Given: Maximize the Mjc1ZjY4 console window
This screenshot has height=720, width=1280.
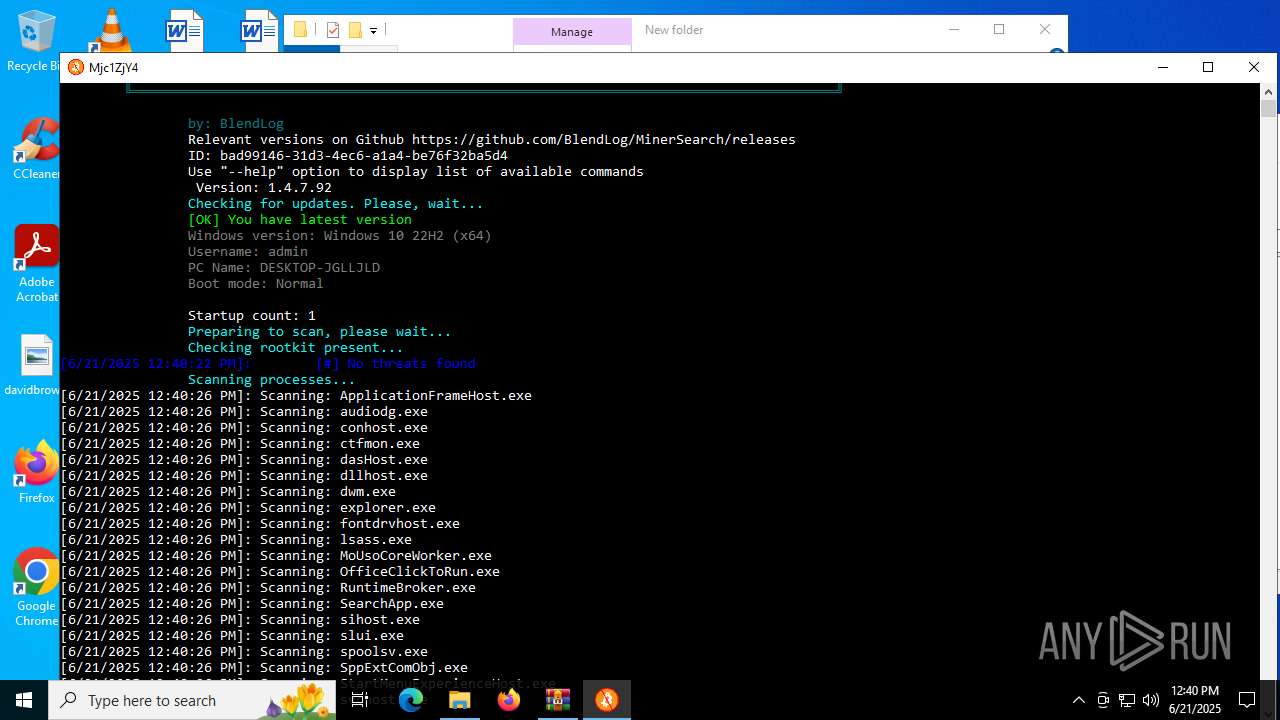Looking at the screenshot, I should (x=1208, y=67).
